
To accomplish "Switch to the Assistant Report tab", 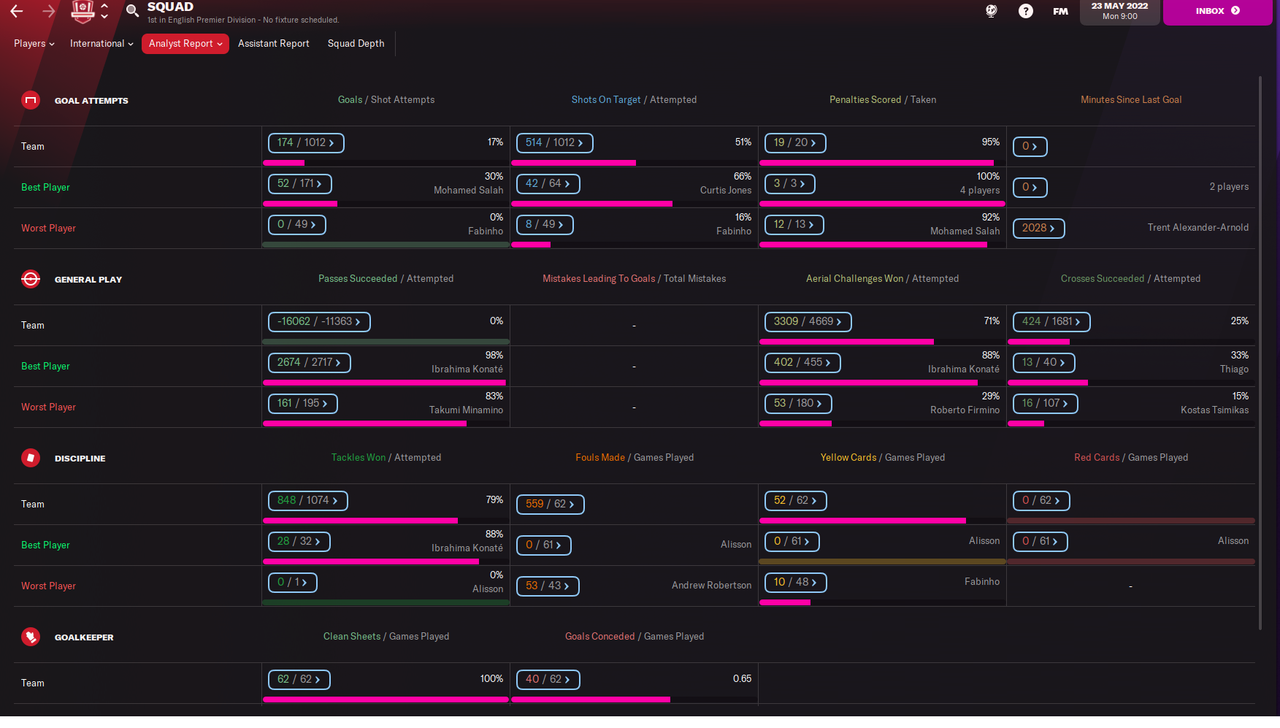I will [x=273, y=44].
